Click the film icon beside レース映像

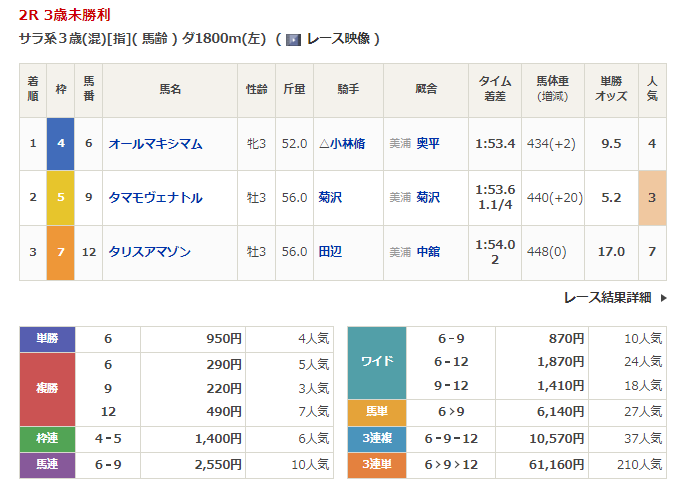point(293,39)
